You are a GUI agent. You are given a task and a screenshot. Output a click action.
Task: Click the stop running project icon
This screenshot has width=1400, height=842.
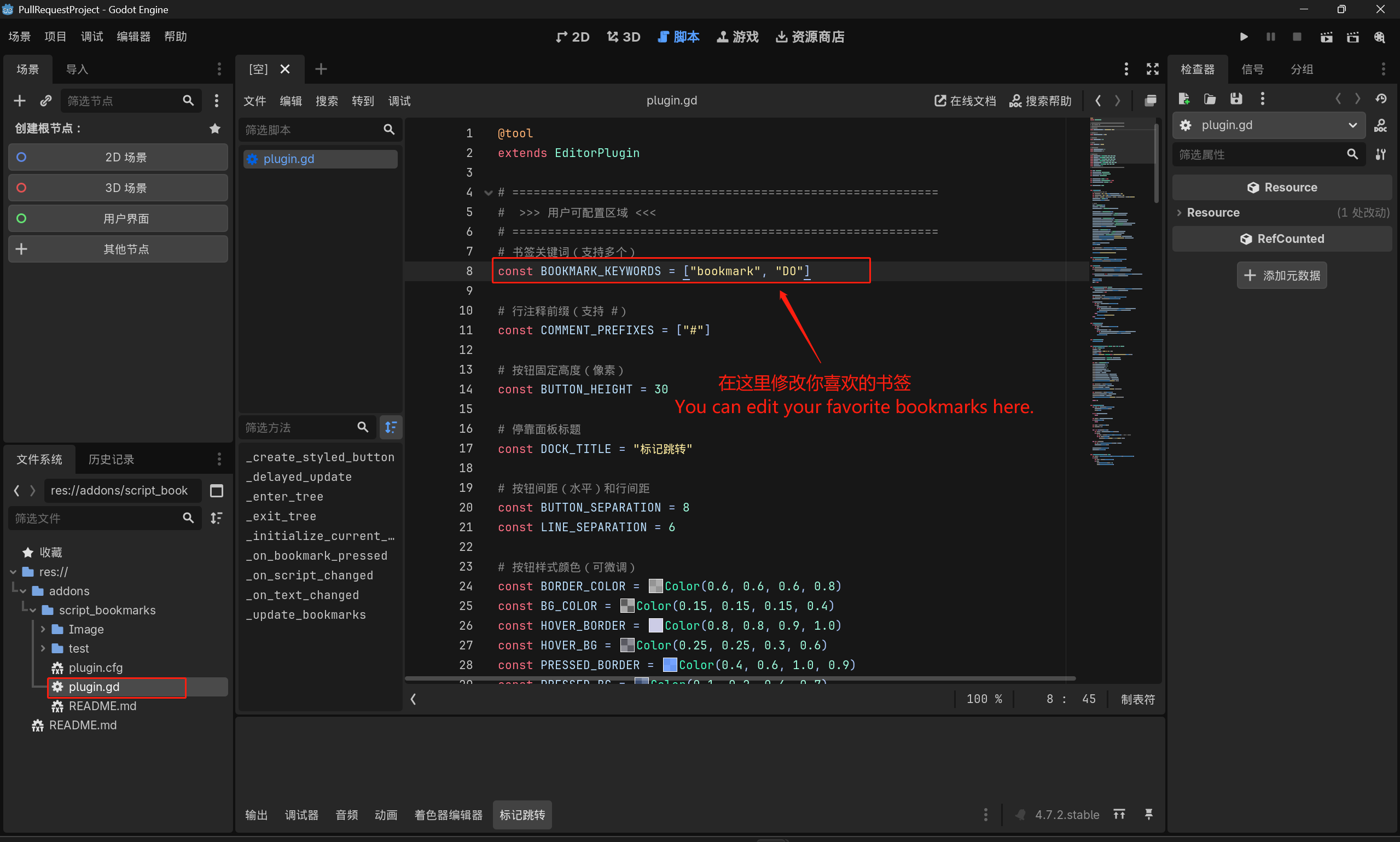pyautogui.click(x=1297, y=37)
